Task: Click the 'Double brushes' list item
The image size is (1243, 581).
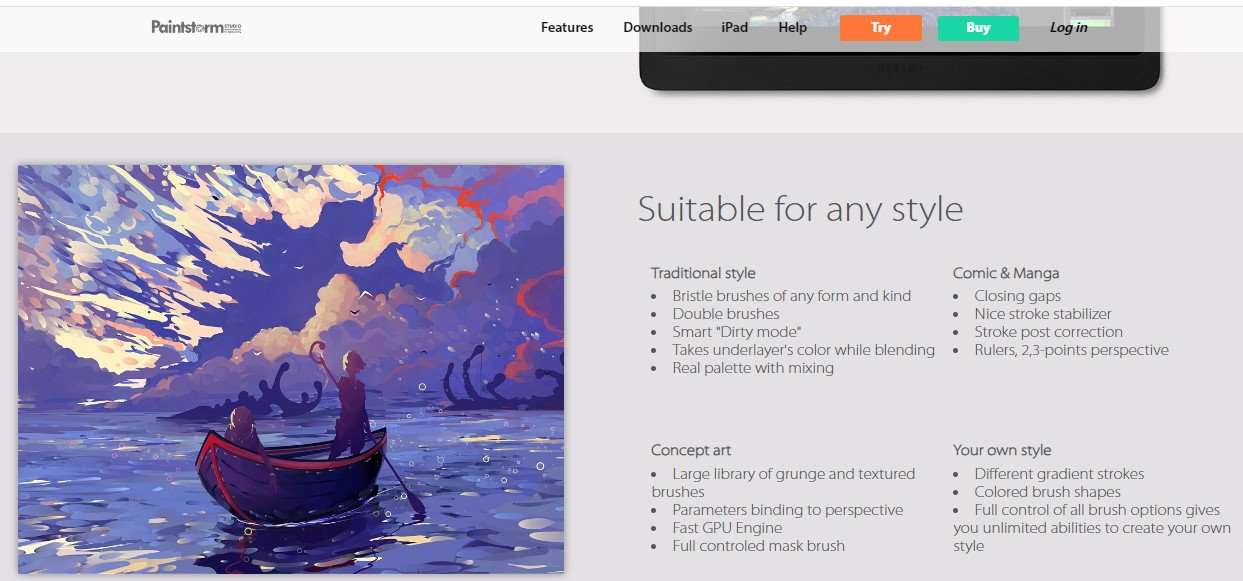Action: (x=726, y=314)
